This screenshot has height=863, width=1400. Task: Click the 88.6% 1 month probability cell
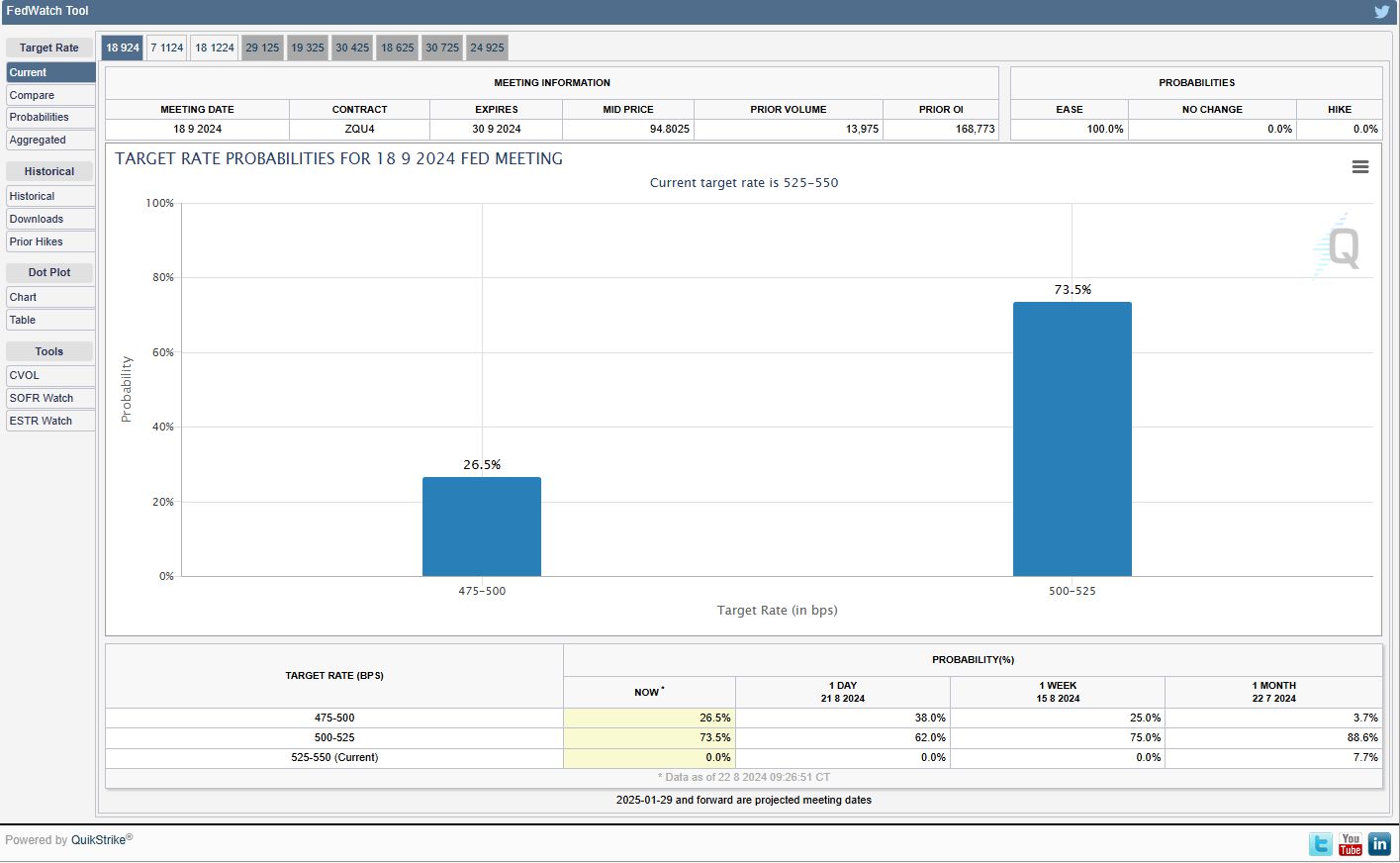point(1273,737)
